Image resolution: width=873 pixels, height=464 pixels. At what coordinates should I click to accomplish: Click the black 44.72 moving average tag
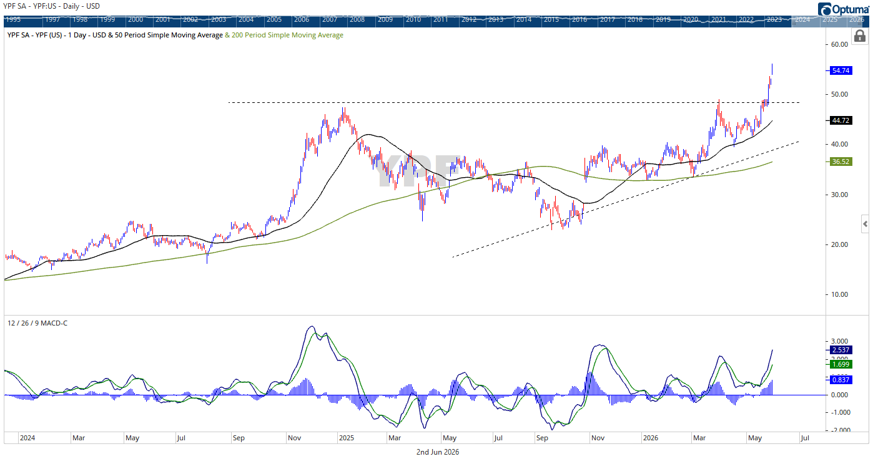(840, 120)
